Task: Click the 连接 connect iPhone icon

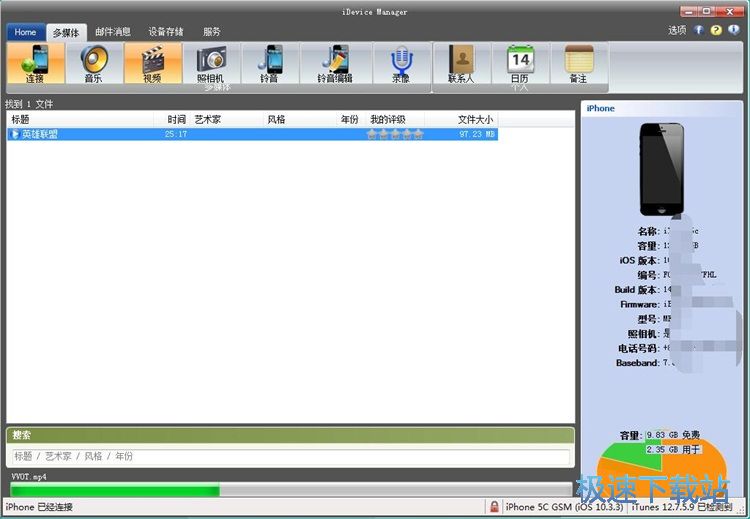Action: pyautogui.click(x=35, y=64)
